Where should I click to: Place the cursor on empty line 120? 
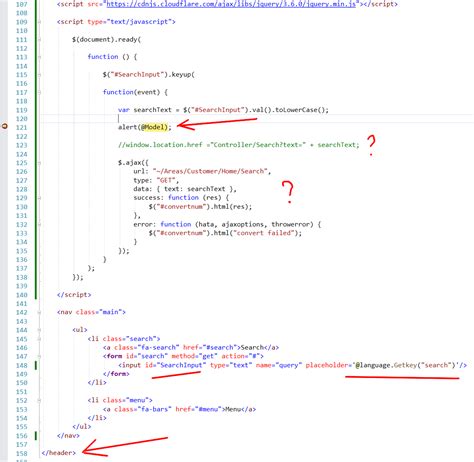257,119
